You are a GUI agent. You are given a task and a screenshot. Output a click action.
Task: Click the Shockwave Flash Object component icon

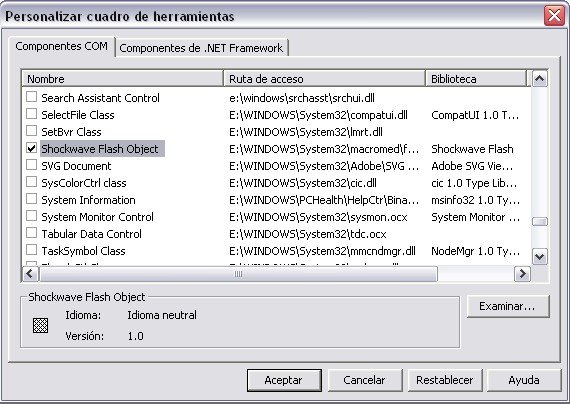[40, 325]
